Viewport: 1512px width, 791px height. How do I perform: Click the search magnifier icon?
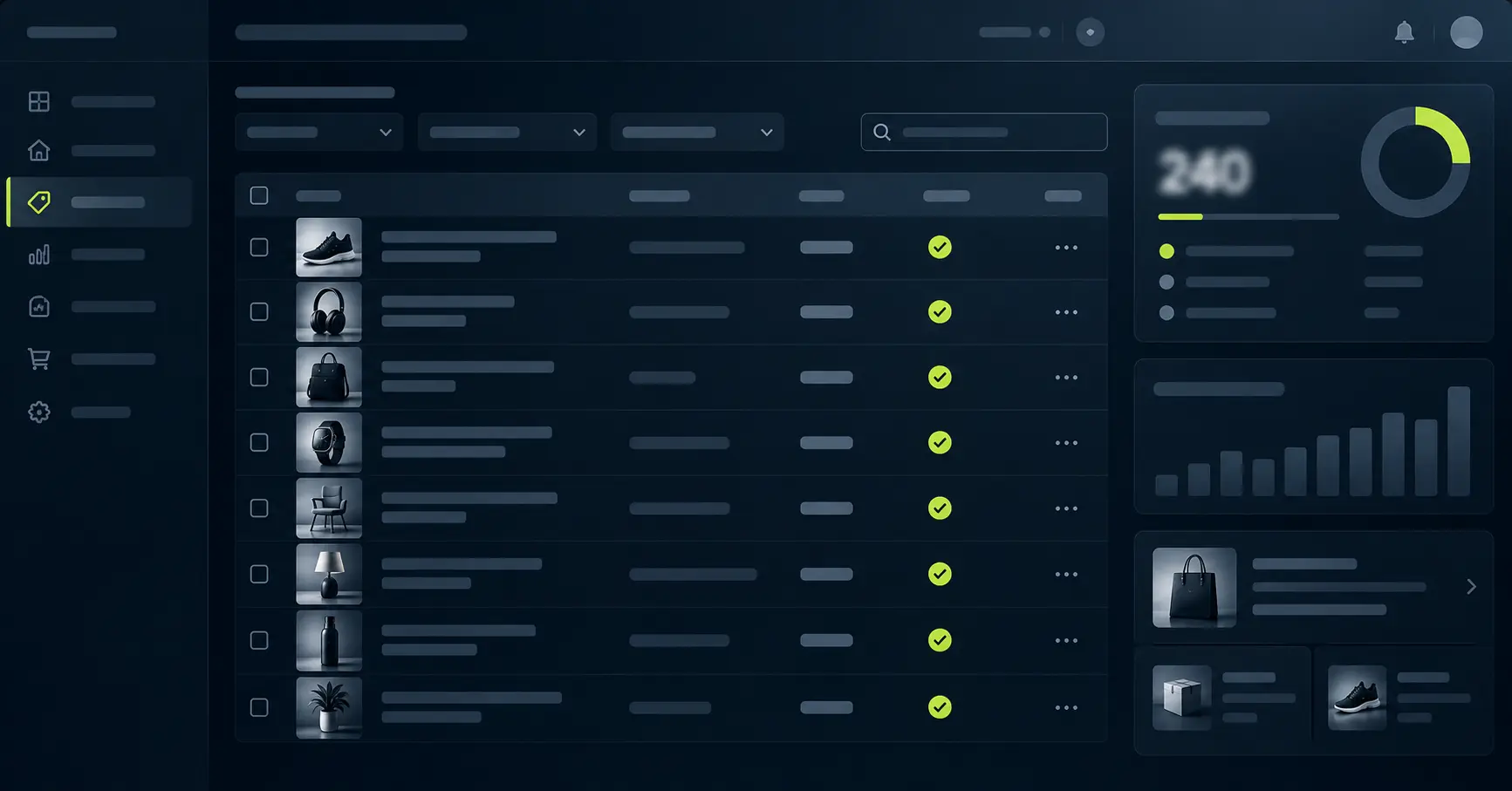pyautogui.click(x=882, y=133)
